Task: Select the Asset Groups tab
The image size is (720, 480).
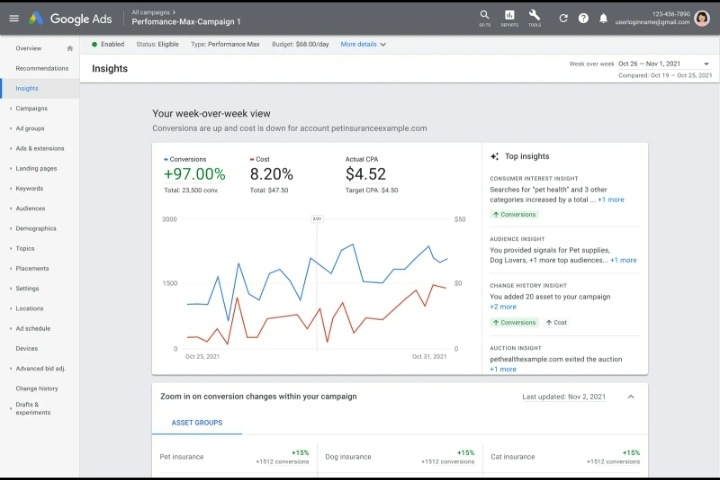Action: [197, 423]
